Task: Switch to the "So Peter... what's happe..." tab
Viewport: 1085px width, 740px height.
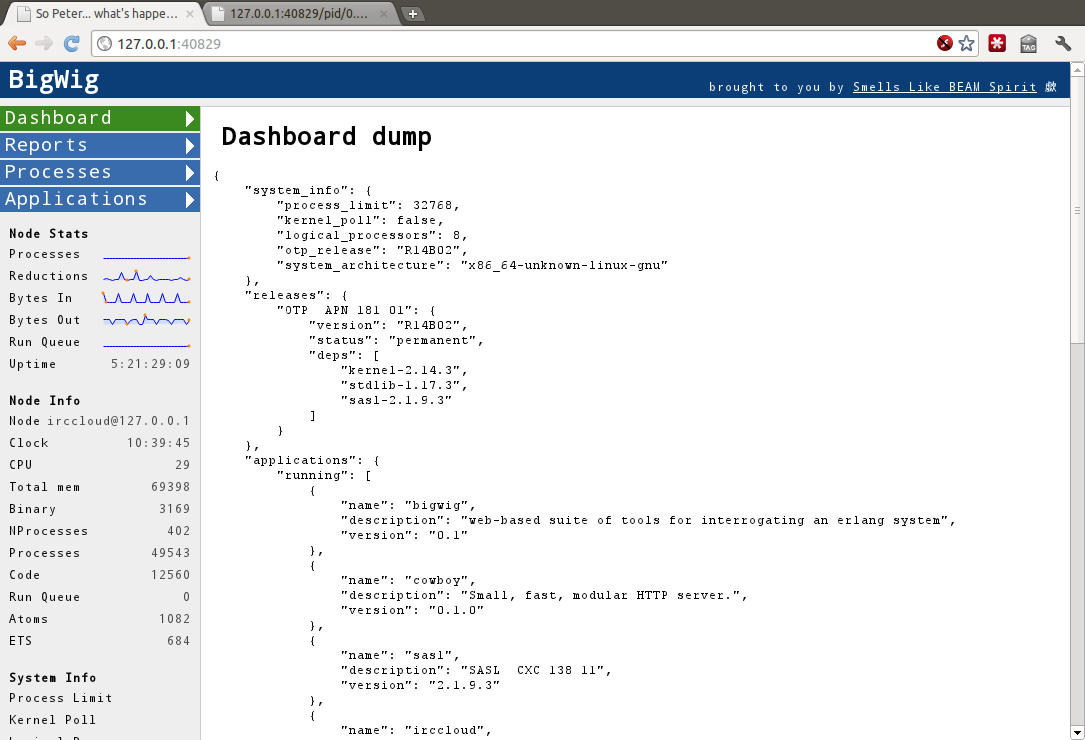Action: point(102,14)
